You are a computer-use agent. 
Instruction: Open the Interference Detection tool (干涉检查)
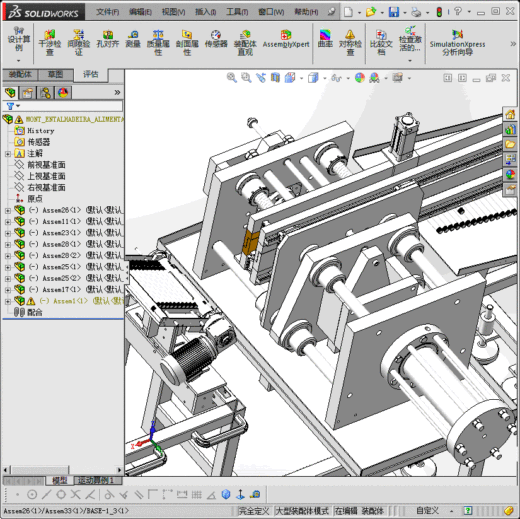pos(50,42)
